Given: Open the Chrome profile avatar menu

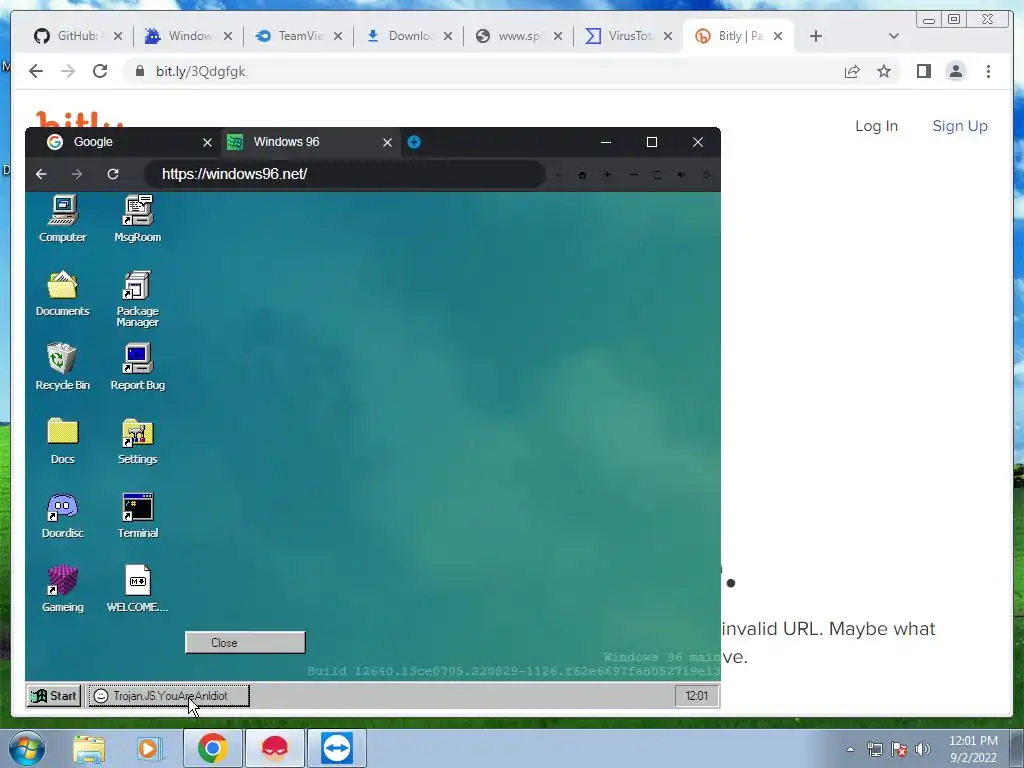Looking at the screenshot, I should 956,71.
